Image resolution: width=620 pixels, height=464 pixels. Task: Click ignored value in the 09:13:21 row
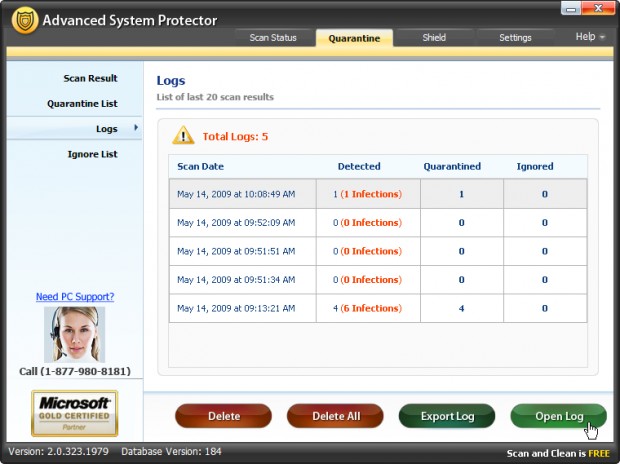tap(544, 309)
